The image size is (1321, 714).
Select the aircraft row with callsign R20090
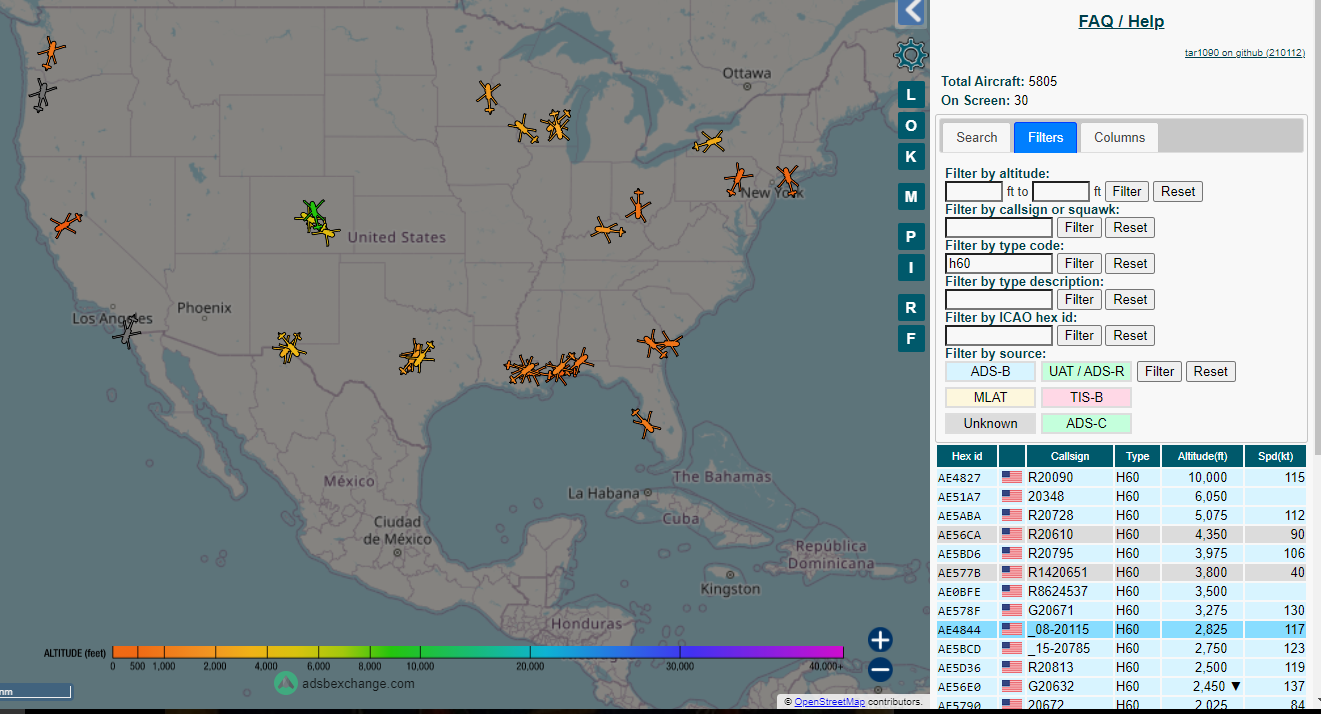(1121, 478)
